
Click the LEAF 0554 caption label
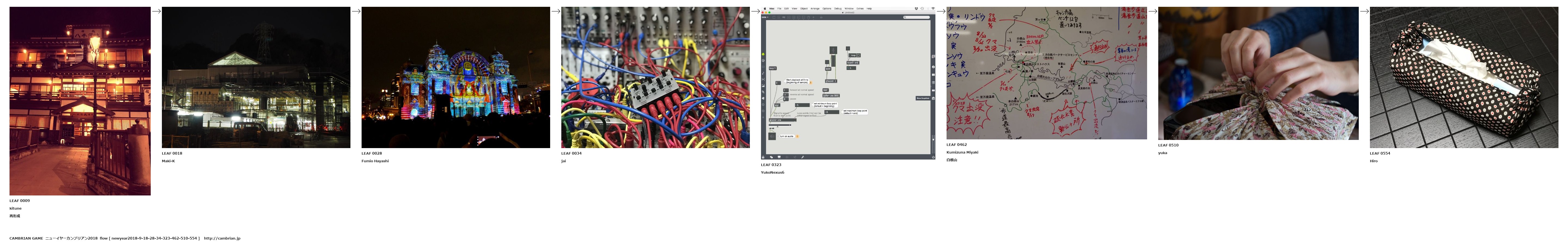(1380, 154)
